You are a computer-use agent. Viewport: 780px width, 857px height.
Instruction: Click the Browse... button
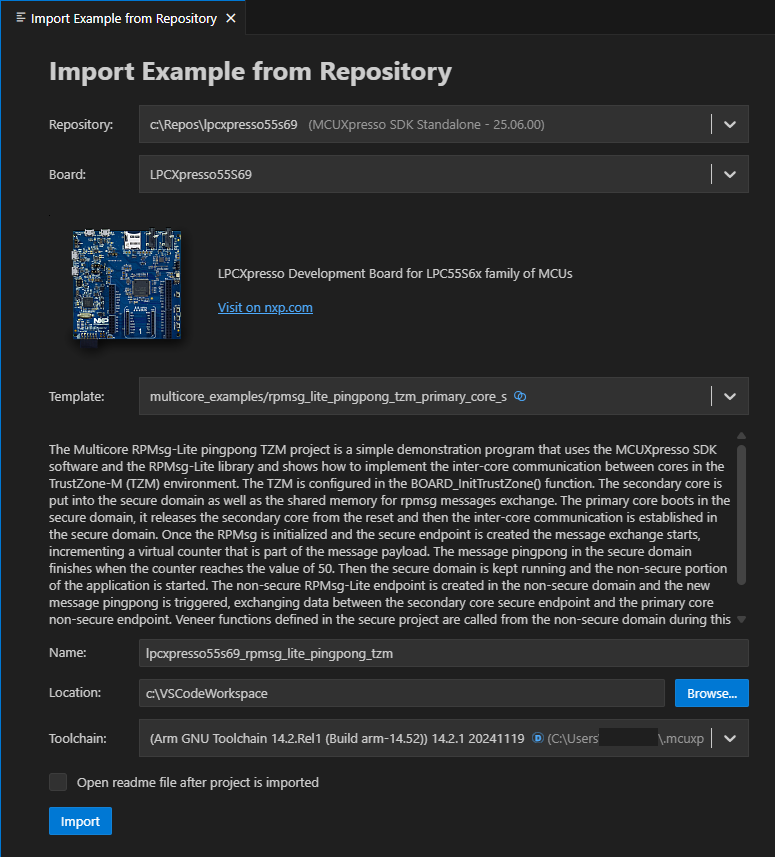pyautogui.click(x=712, y=694)
